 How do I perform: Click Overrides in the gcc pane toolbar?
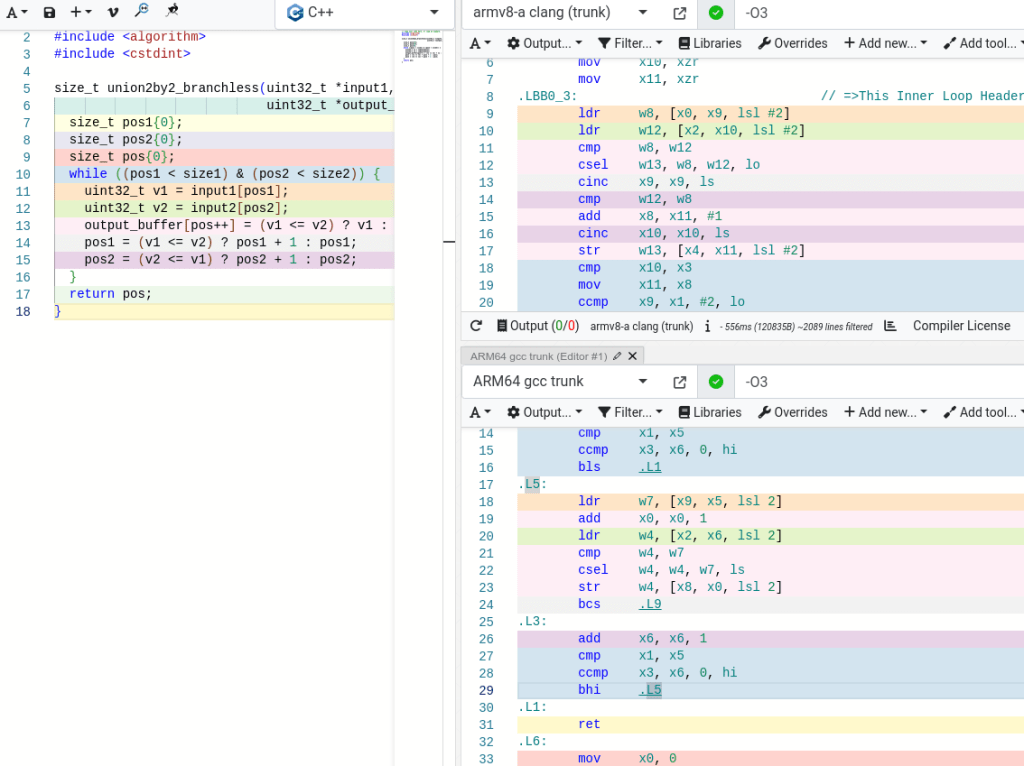coord(793,412)
